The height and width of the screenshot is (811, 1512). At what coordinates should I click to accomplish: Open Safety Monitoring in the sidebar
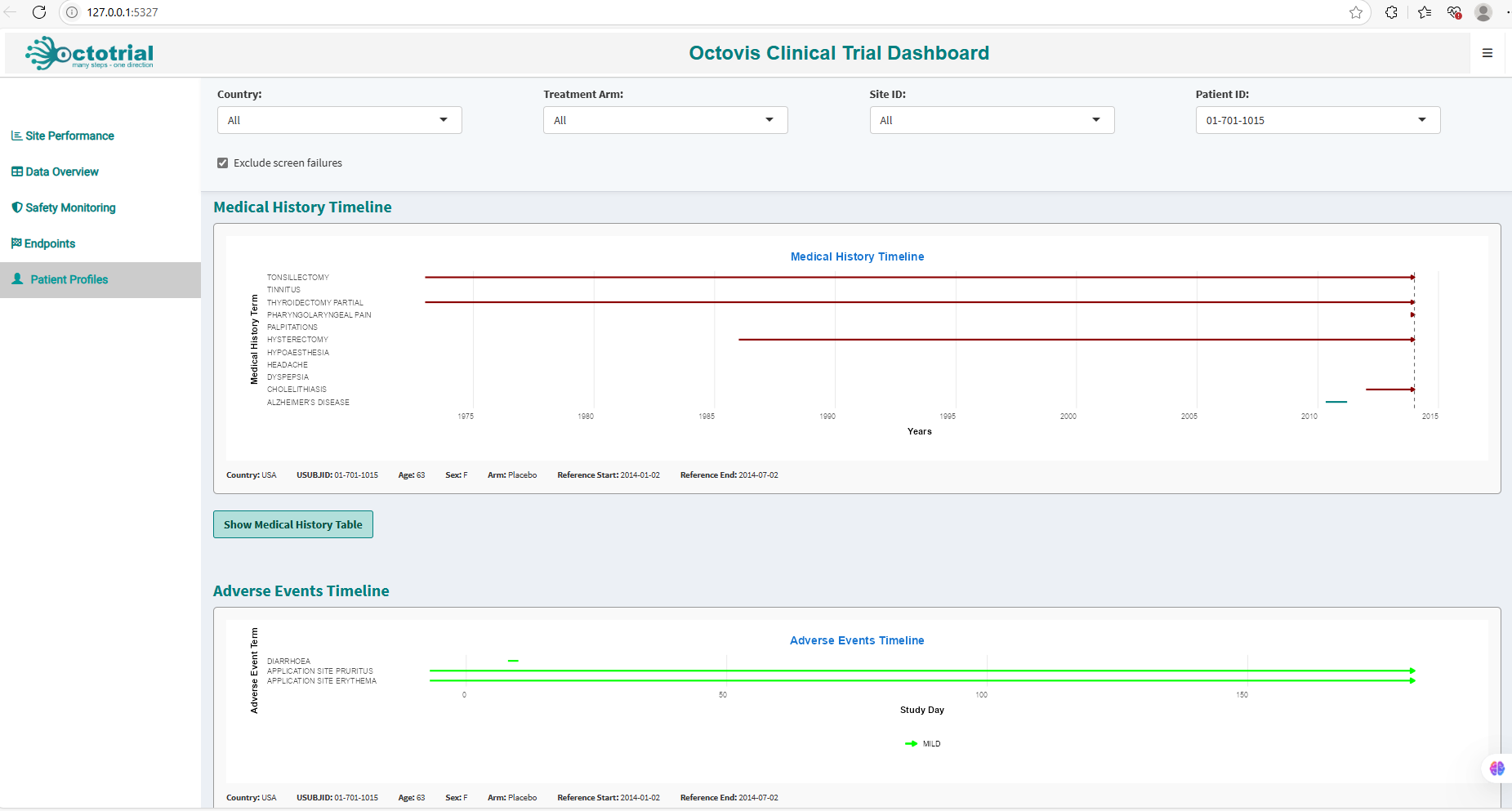[x=70, y=207]
